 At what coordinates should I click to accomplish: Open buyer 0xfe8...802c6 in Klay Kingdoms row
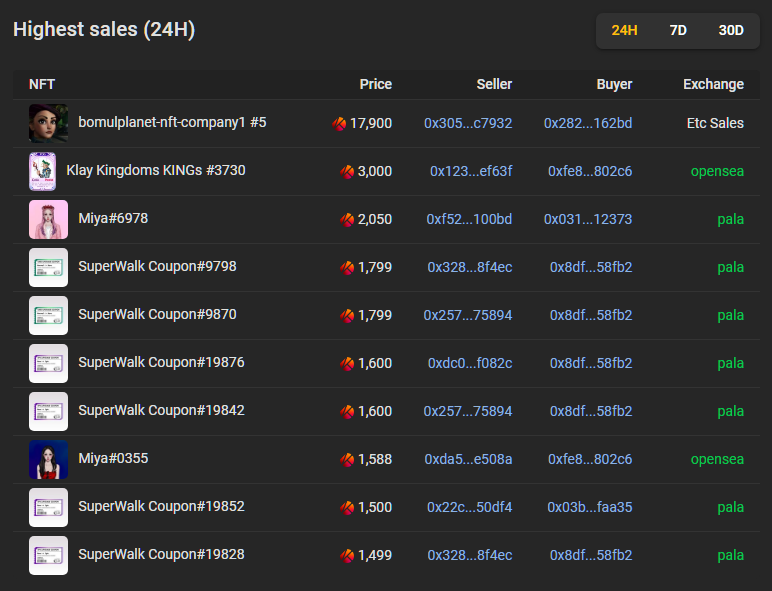click(x=590, y=171)
